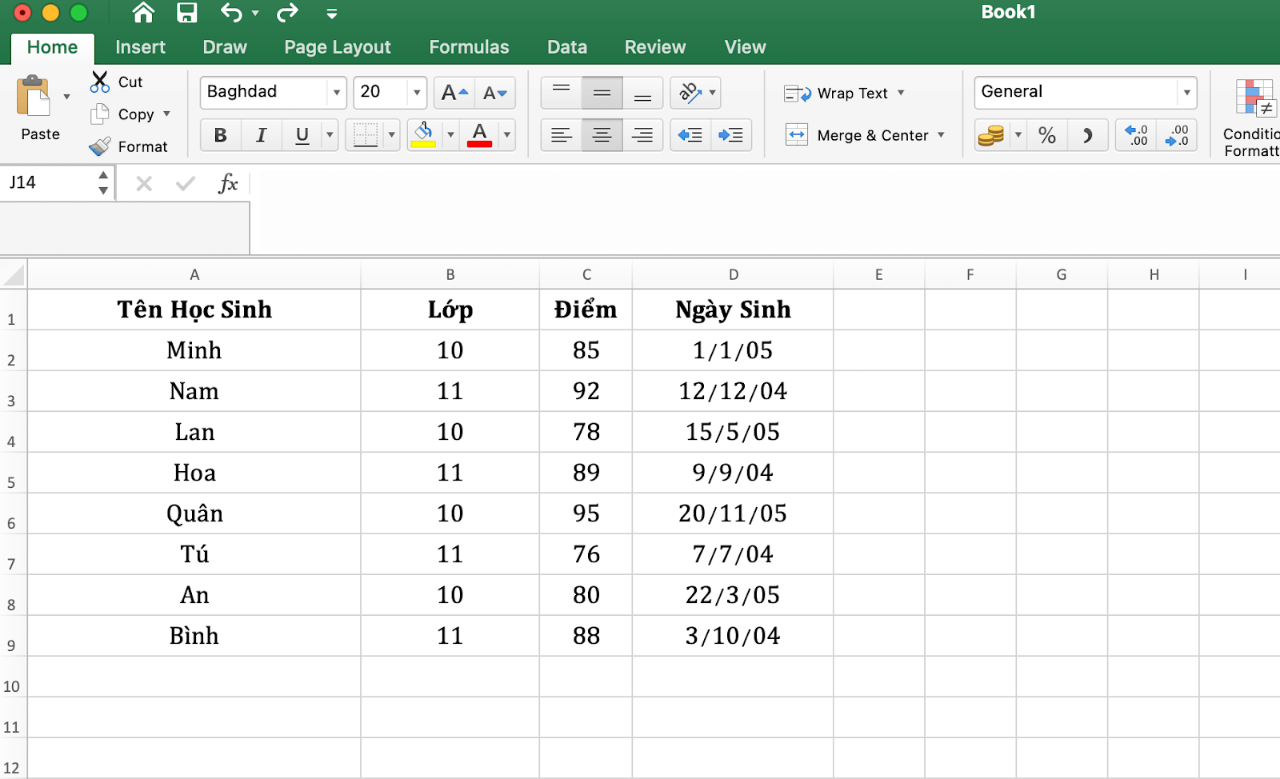Apply yellow fill color bucket

[x=424, y=135]
